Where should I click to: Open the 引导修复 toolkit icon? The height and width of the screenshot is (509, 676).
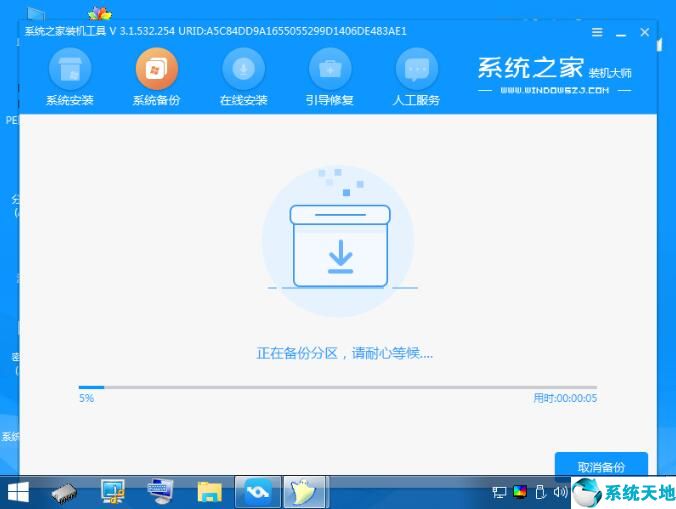[x=330, y=69]
